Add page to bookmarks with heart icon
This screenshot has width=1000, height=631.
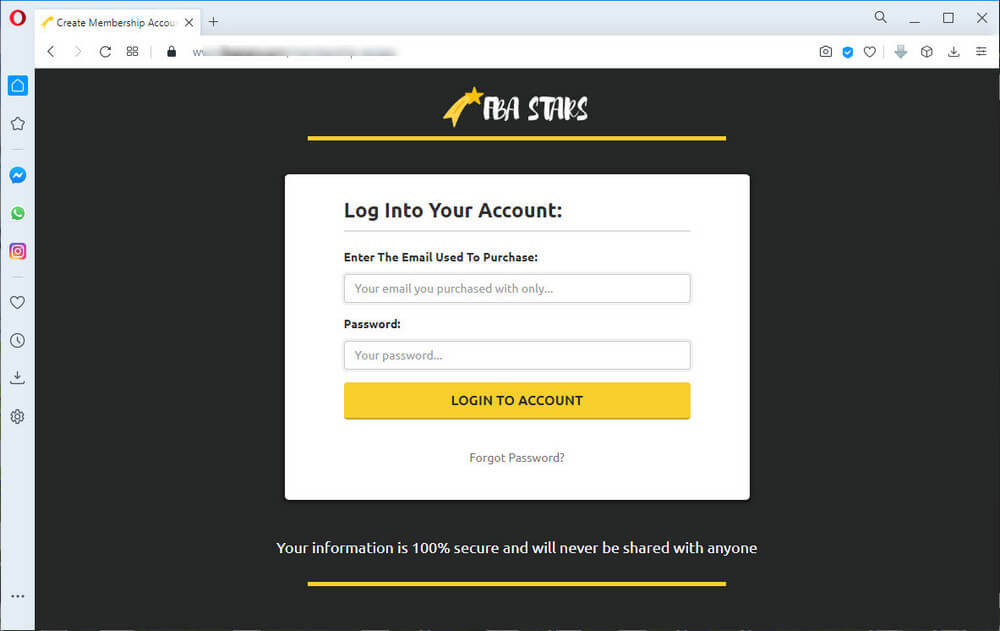(870, 52)
